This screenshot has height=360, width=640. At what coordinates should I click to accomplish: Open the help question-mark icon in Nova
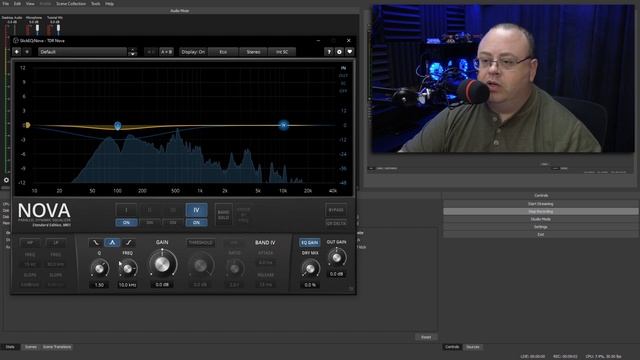pyautogui.click(x=329, y=52)
